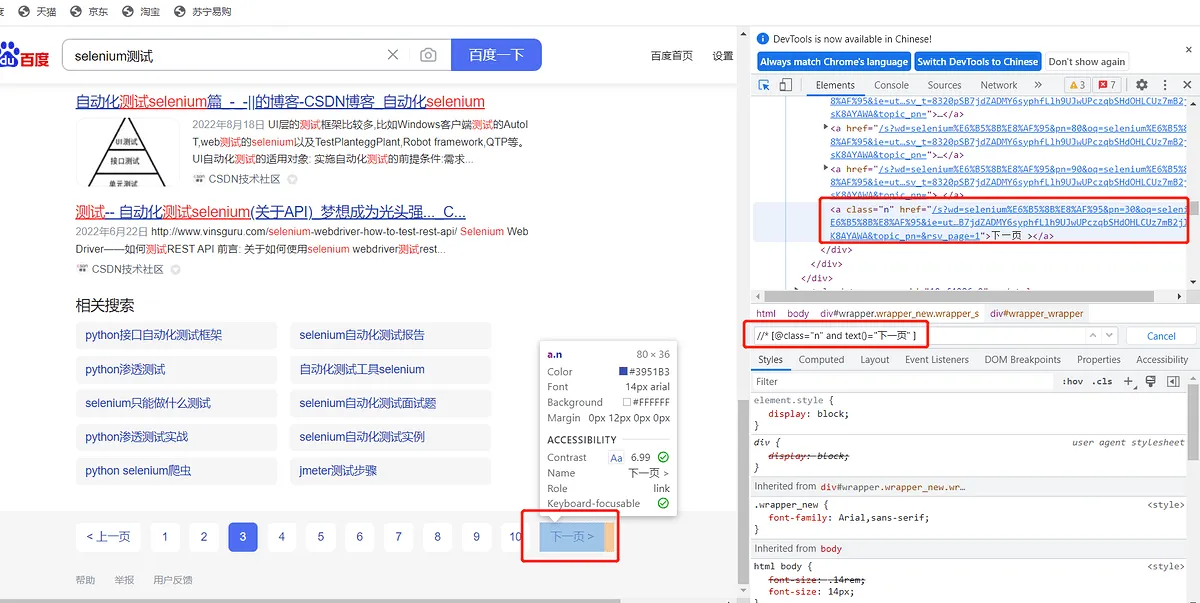Image resolution: width=1200 pixels, height=603 pixels.
Task: Go to results page 5
Action: 320,537
